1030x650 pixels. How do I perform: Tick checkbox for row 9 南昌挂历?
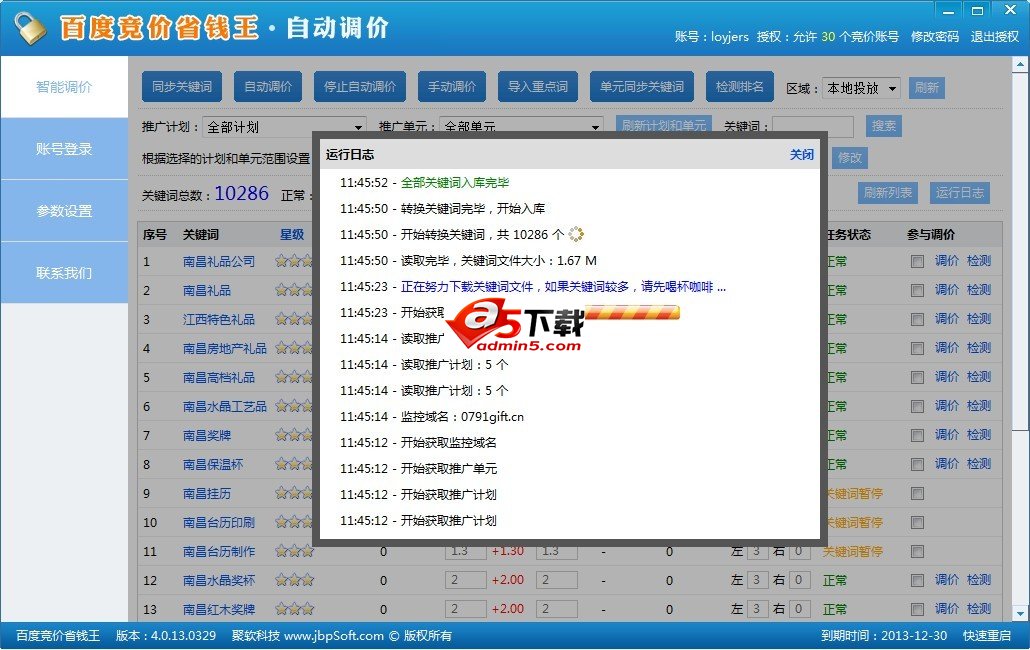917,494
